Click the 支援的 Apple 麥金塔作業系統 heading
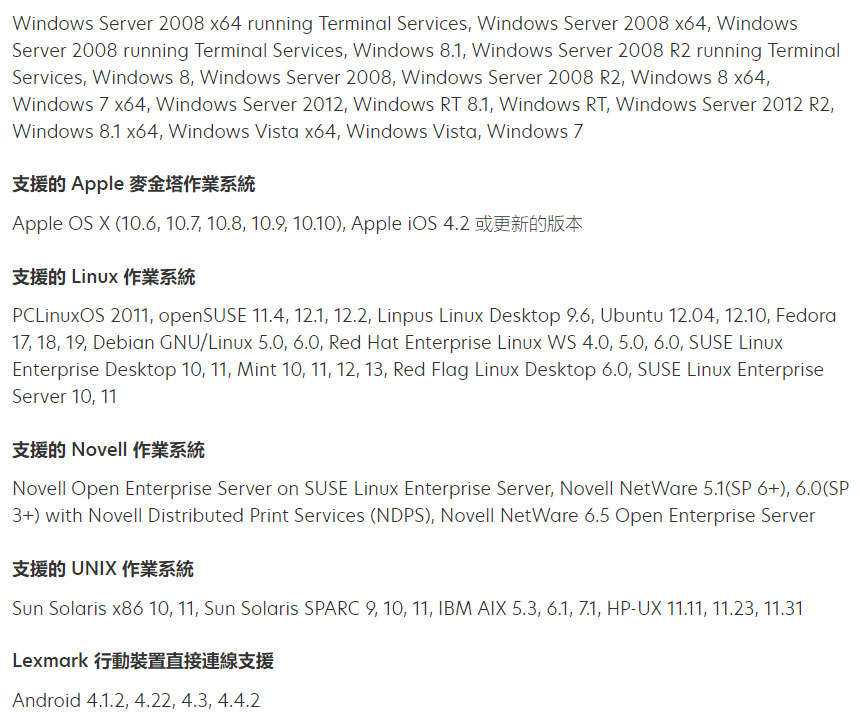The height and width of the screenshot is (723, 860). [134, 184]
